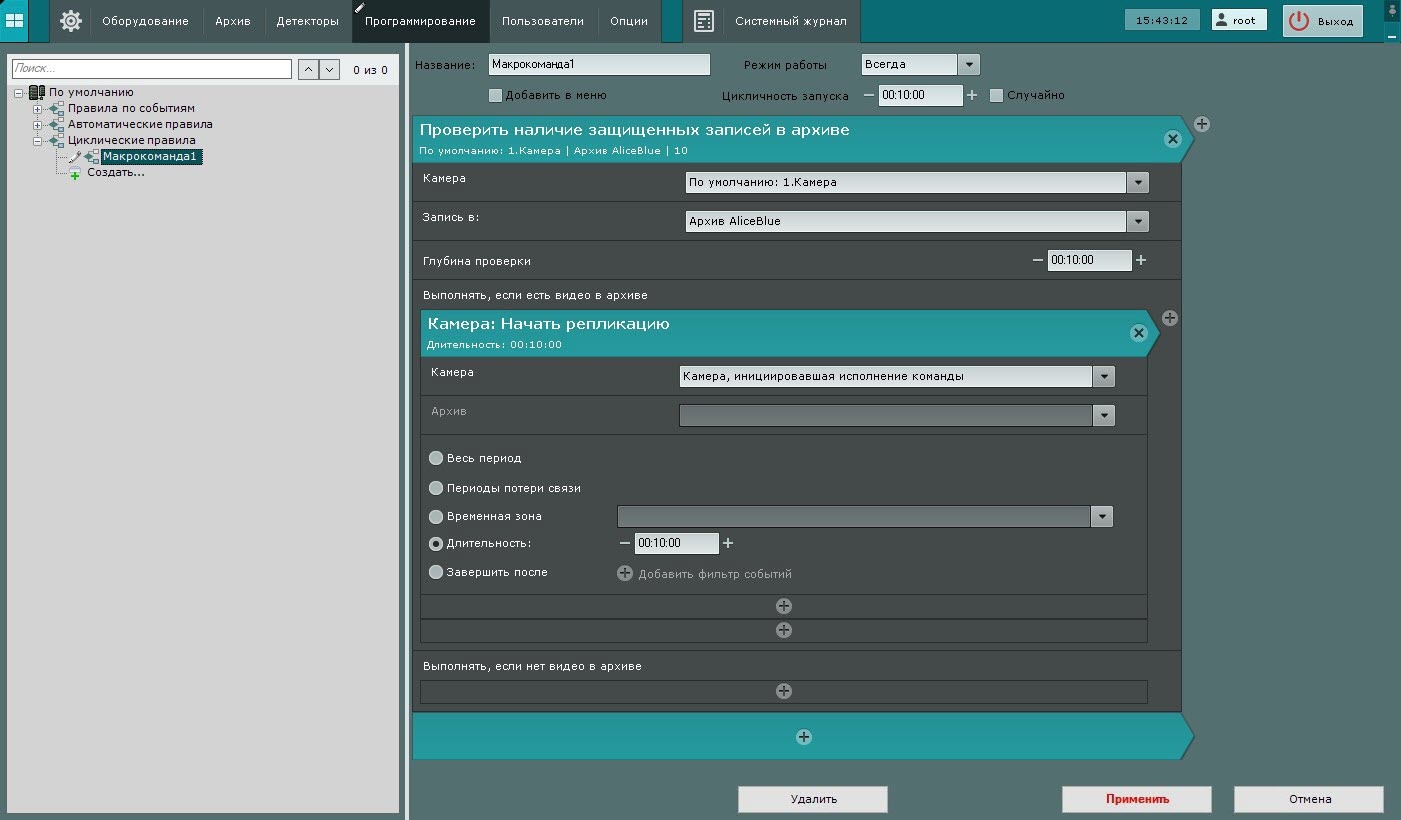Open the Users tab
The image size is (1401, 820).
(x=542, y=21)
